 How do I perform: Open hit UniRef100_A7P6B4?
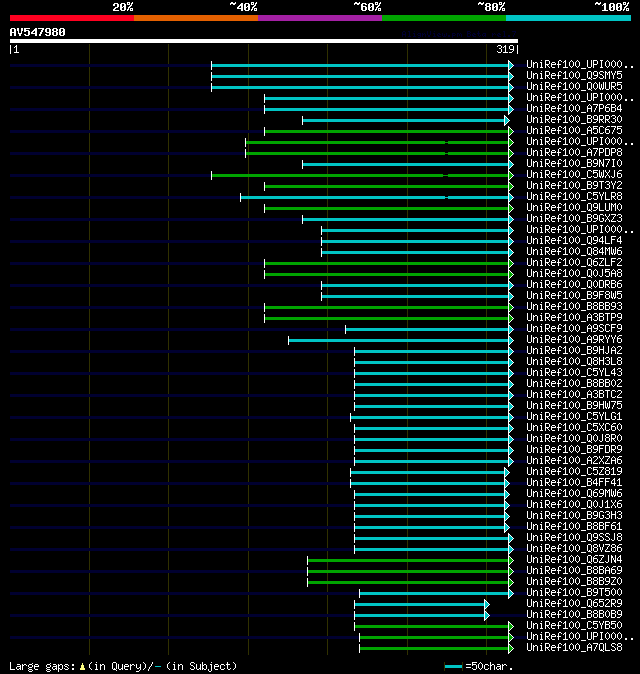(x=574, y=109)
